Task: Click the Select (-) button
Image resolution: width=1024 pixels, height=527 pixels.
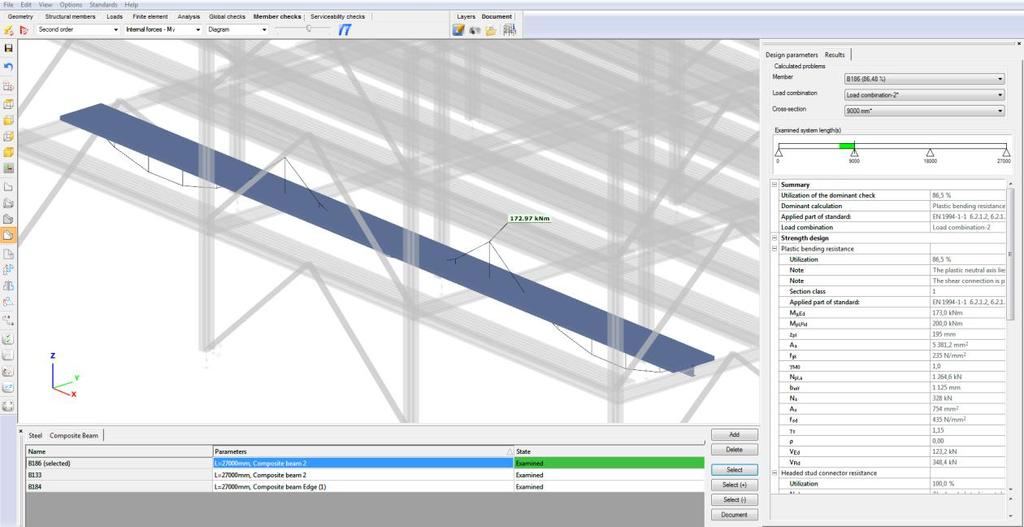Action: [734, 500]
